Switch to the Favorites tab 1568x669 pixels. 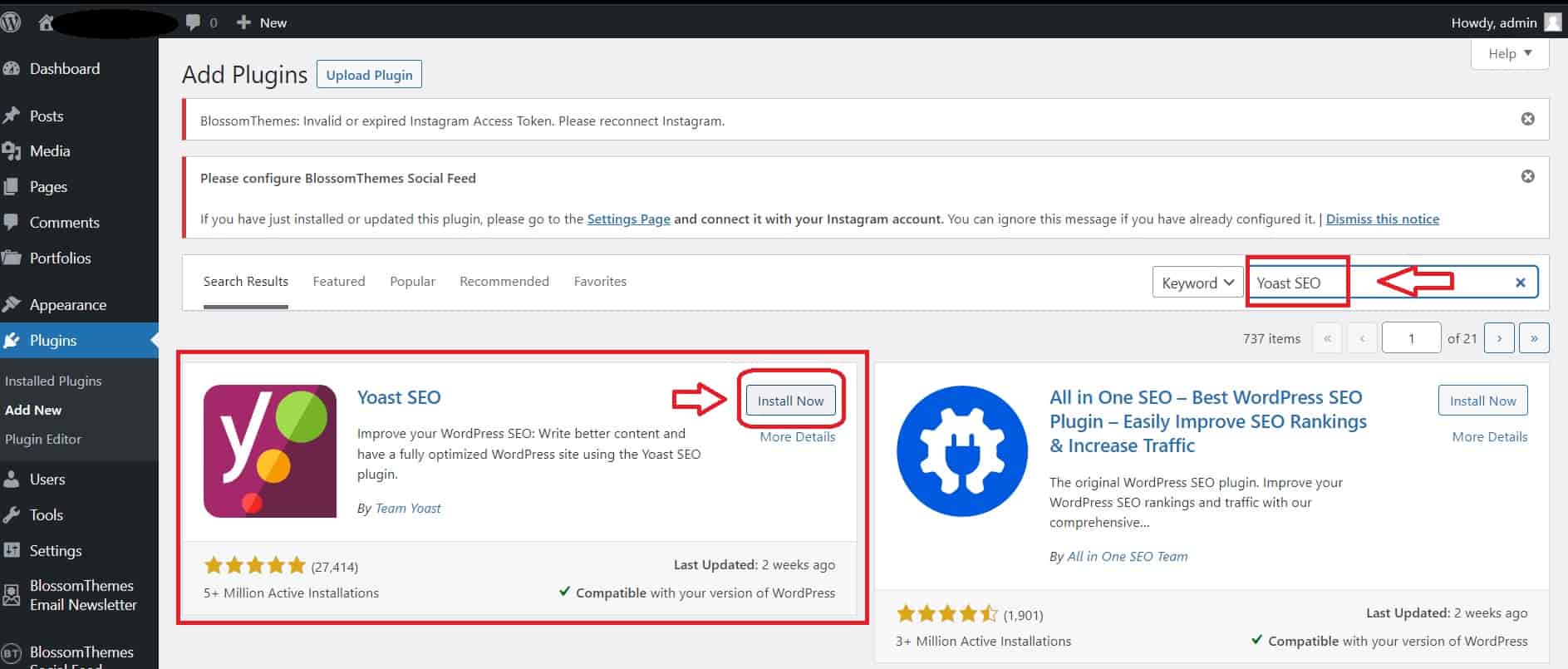pos(600,282)
